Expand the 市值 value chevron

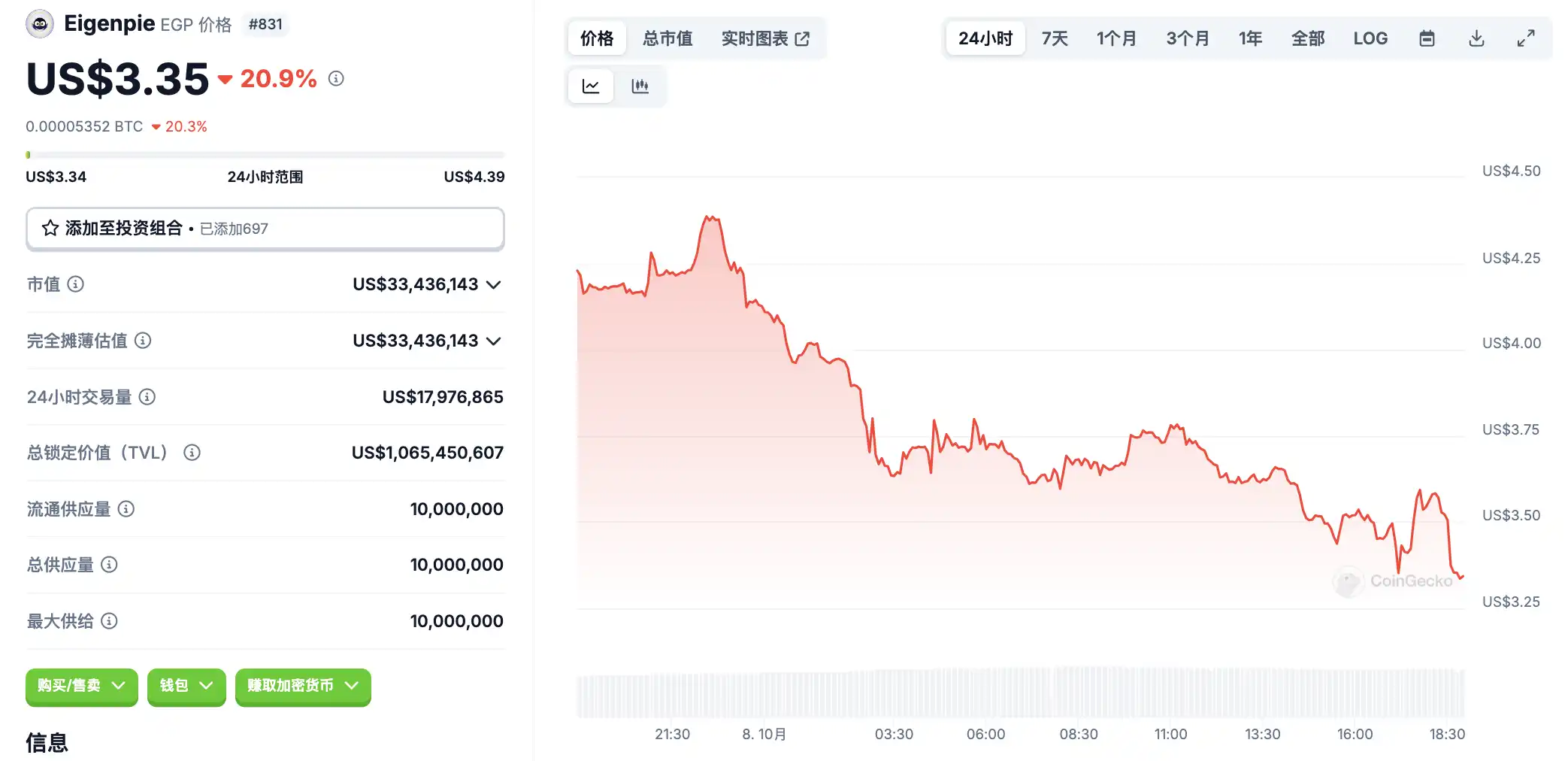point(494,284)
